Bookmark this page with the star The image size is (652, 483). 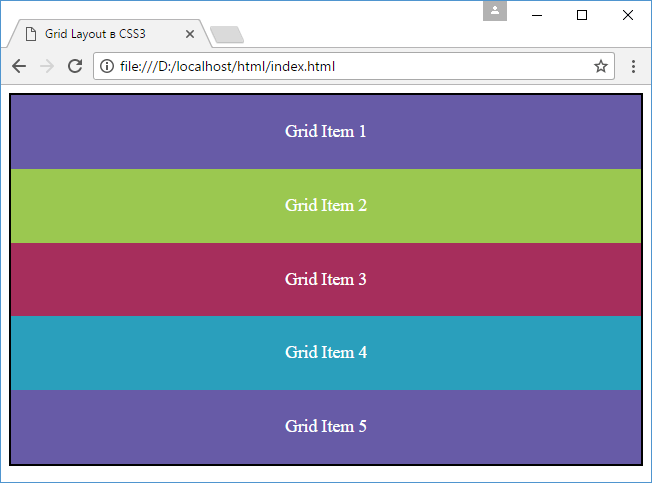click(600, 67)
